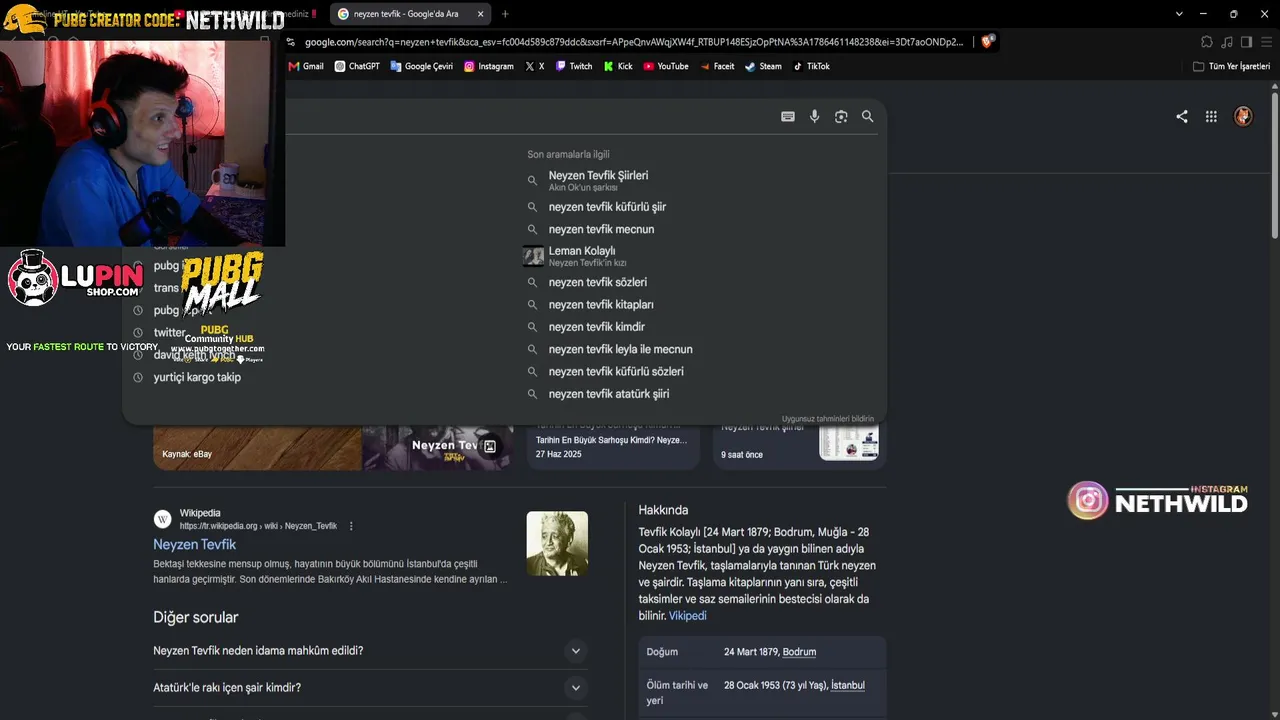Open the Faceit bookmark
The image size is (1280, 720).
click(x=717, y=66)
